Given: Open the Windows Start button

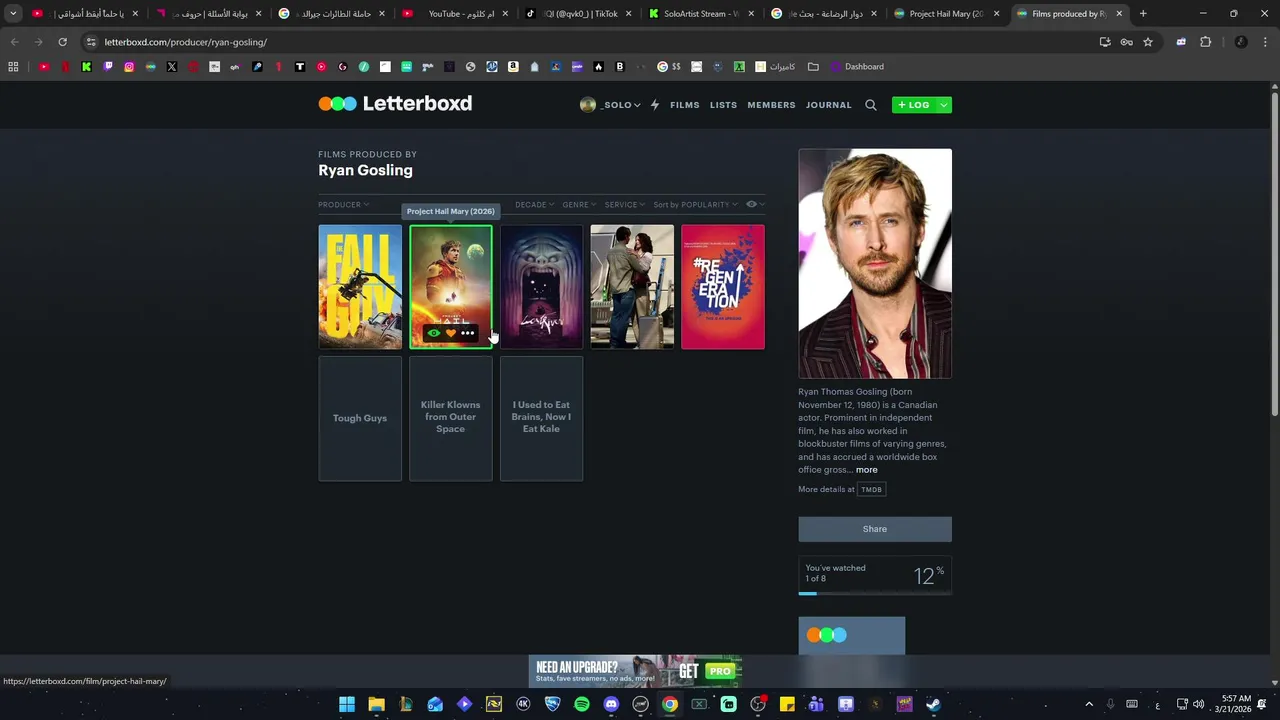Looking at the screenshot, I should point(347,704).
